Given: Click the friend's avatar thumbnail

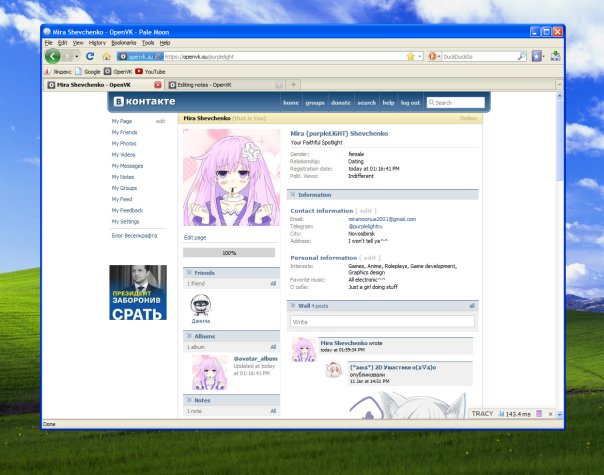Looking at the screenshot, I should (201, 305).
